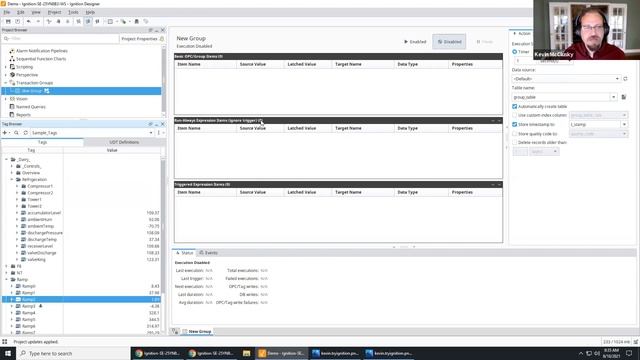The width and height of the screenshot is (640, 360).
Task: Collapse the Transaction Groups node
Action: coord(6,83)
